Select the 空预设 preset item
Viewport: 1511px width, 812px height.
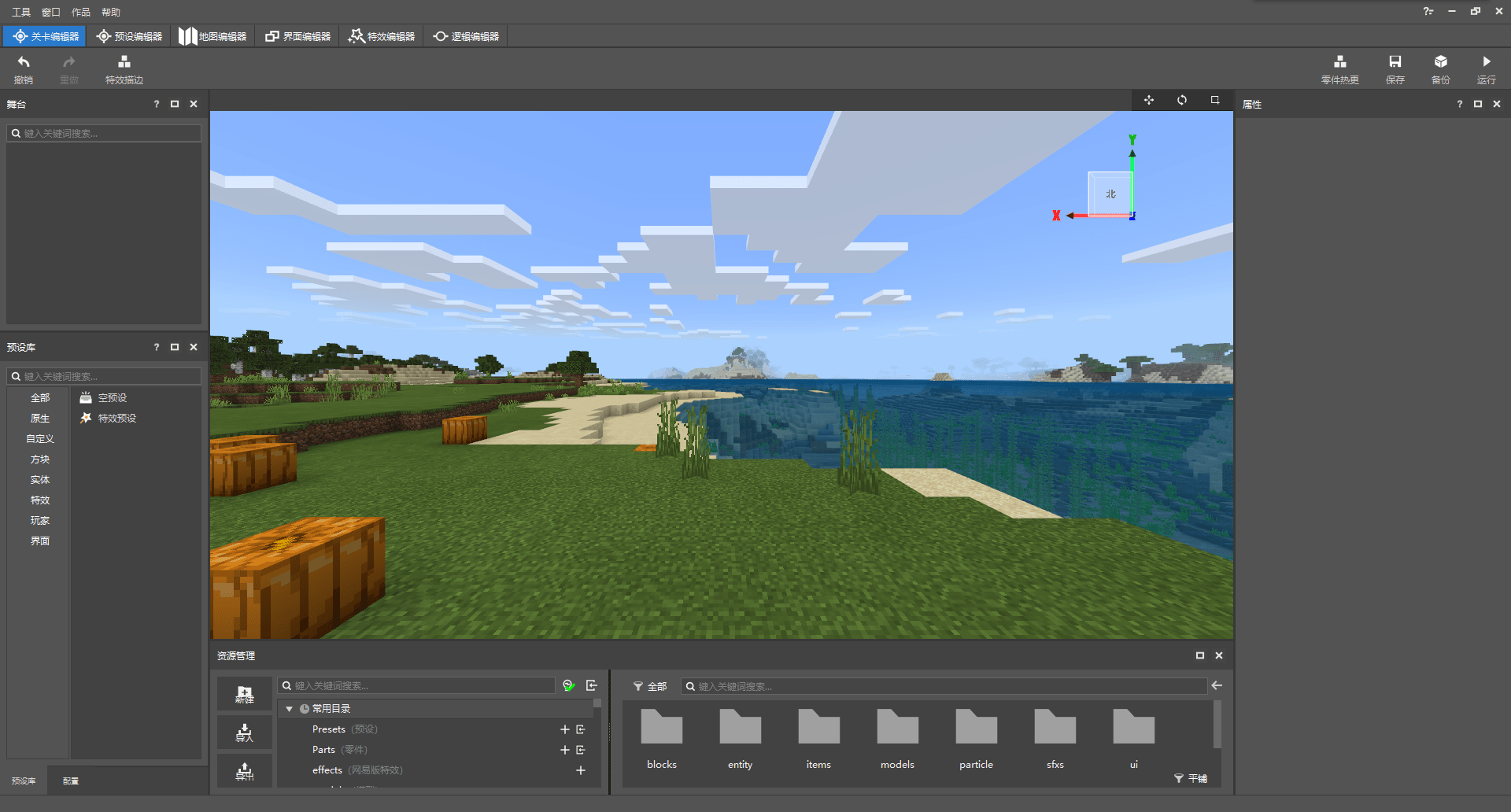(x=104, y=398)
